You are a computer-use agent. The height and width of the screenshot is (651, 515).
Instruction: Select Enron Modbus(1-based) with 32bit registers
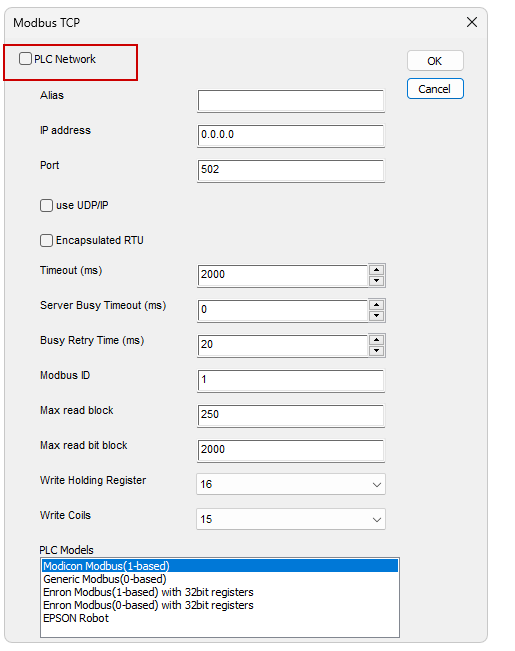tap(220, 592)
